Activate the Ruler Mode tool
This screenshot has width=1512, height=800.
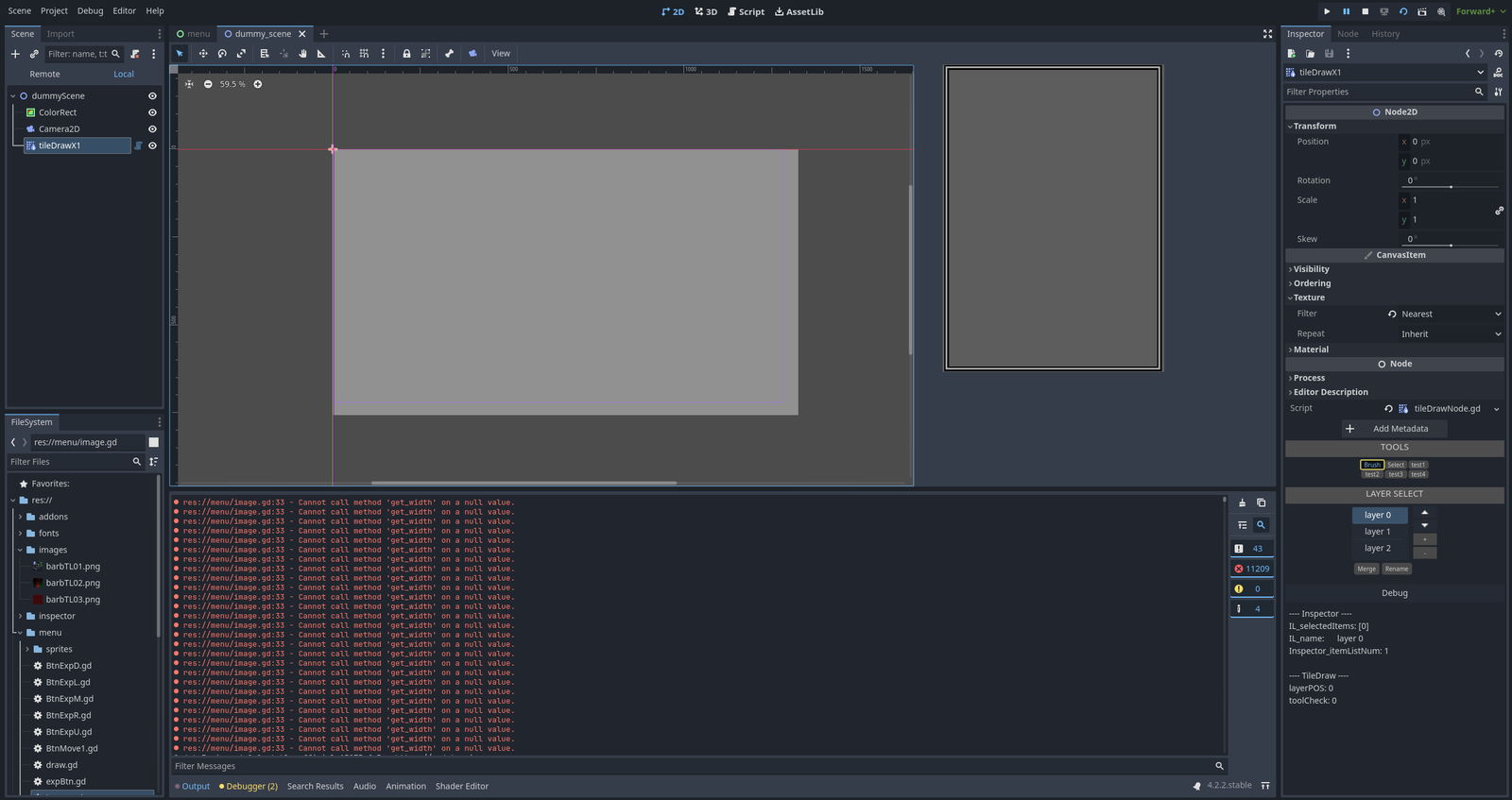[x=321, y=54]
